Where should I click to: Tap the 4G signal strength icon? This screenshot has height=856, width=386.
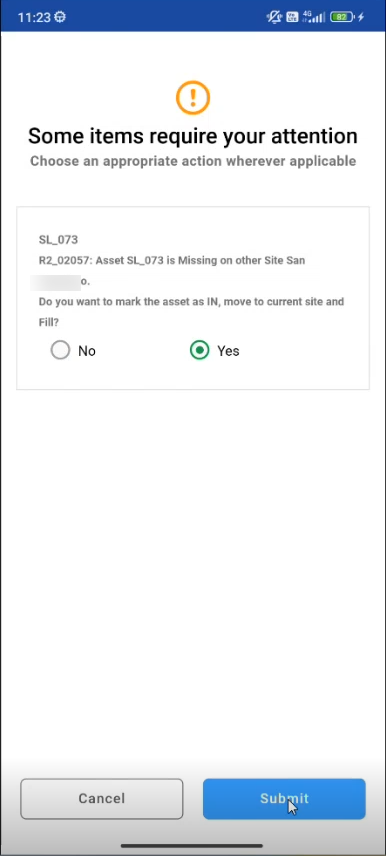pos(312,17)
